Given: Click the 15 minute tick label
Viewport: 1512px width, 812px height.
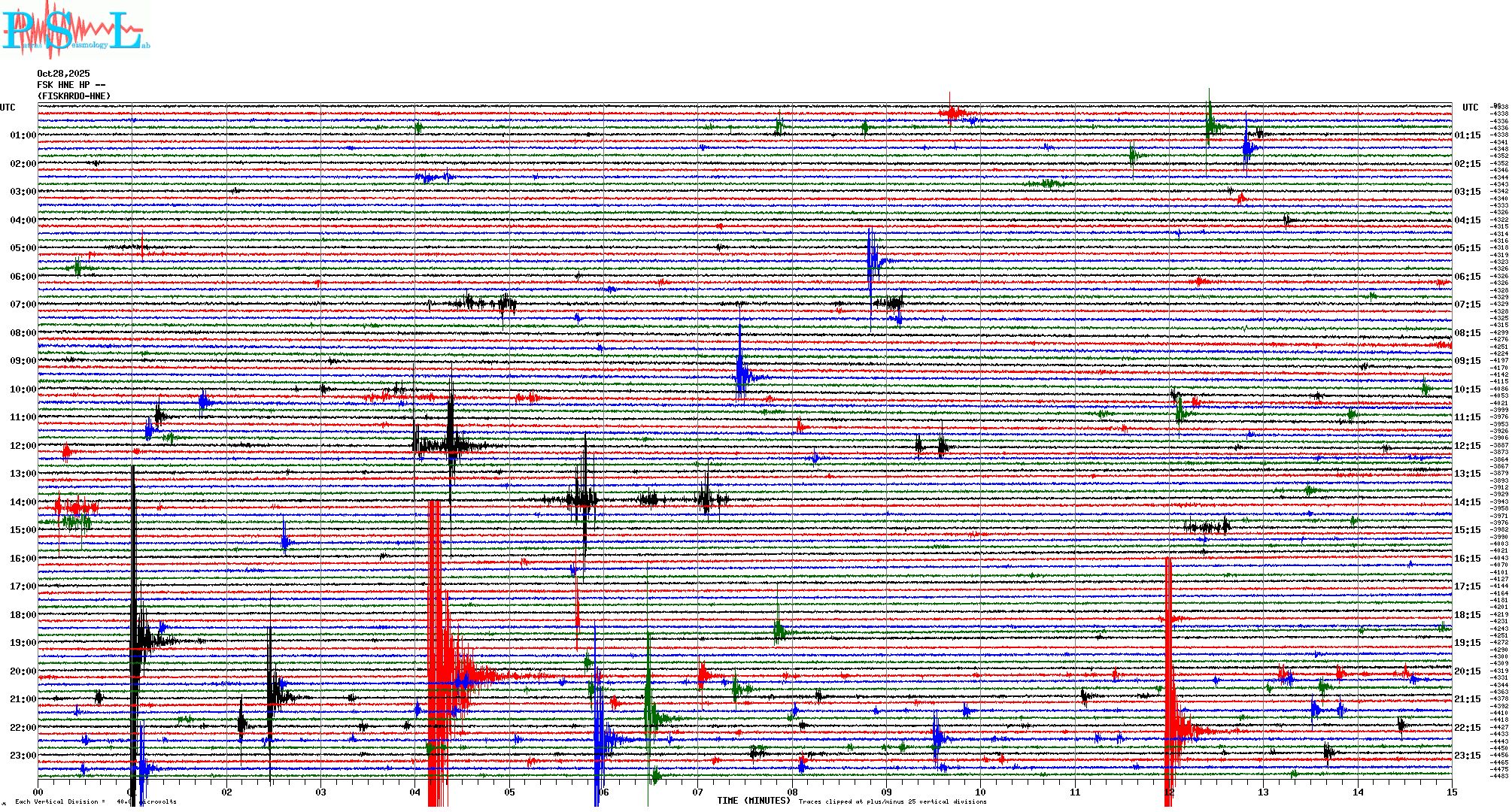Looking at the screenshot, I should [1452, 792].
